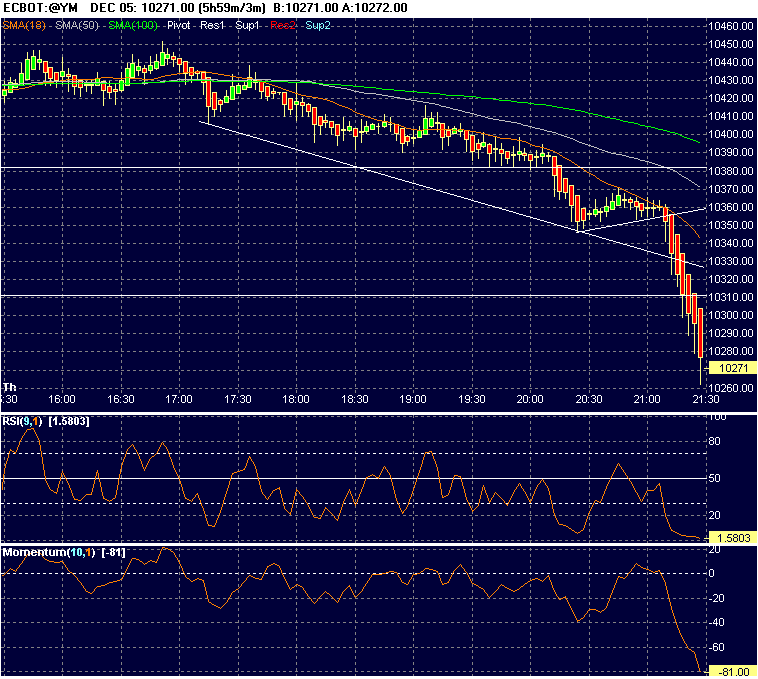Click the [-81] momentum value in header
The width and height of the screenshot is (758, 679).
click(113, 552)
